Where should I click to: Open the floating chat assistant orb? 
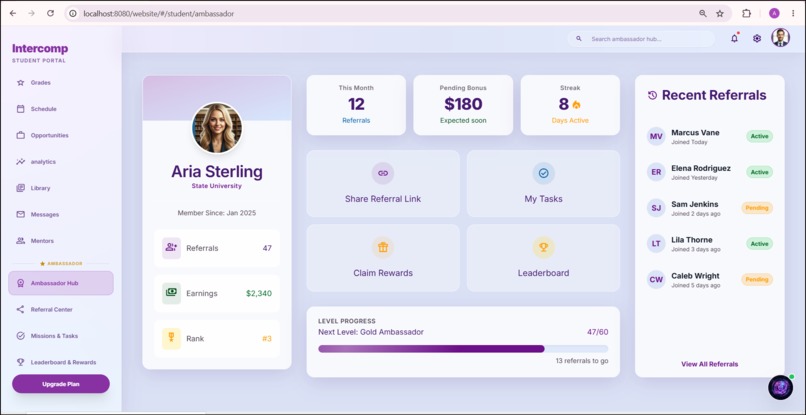pos(780,387)
